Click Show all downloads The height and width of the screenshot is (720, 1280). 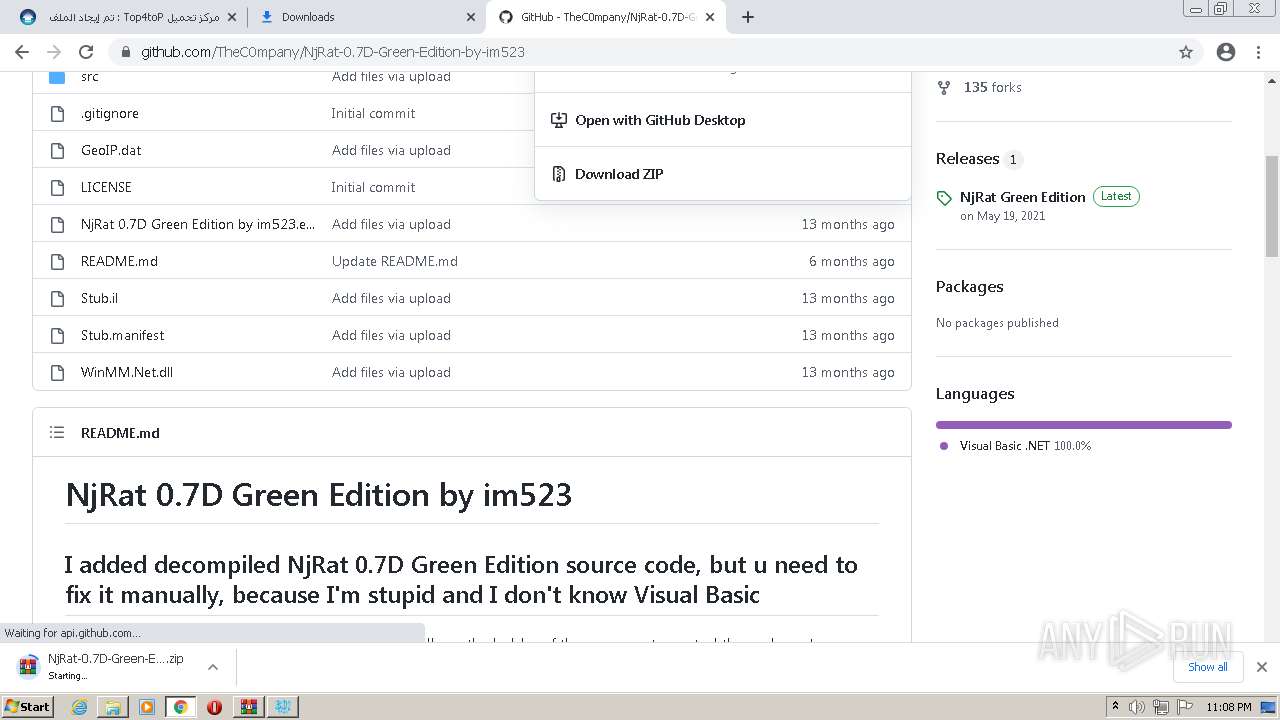[x=1208, y=667]
